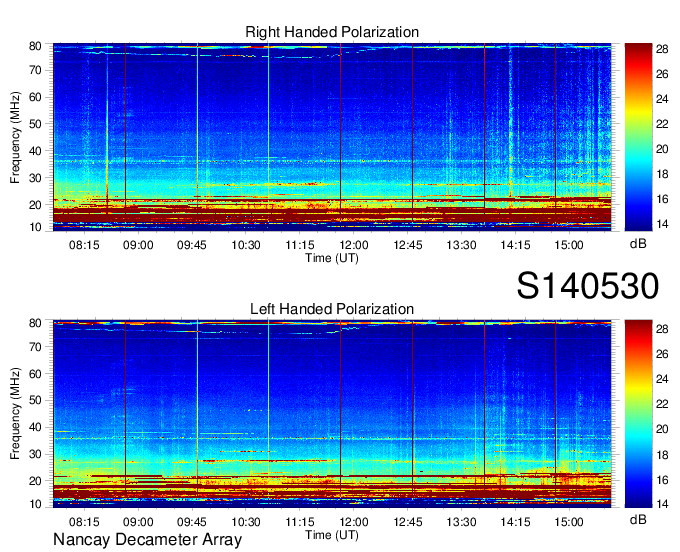Click the 14 dB label on Left Handed colorbar

point(662,504)
